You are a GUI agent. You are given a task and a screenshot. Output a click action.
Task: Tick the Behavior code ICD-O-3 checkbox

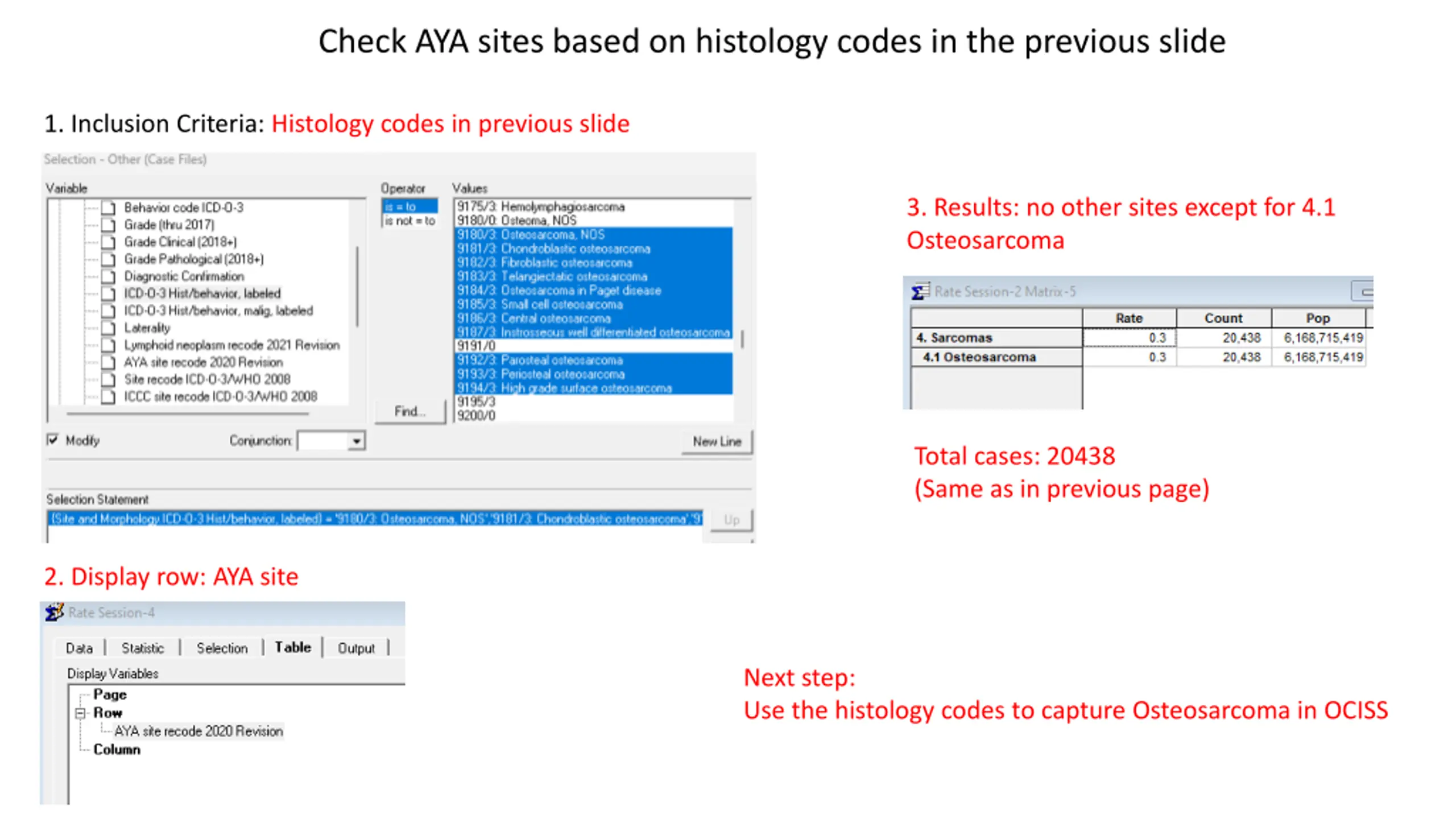coord(109,208)
